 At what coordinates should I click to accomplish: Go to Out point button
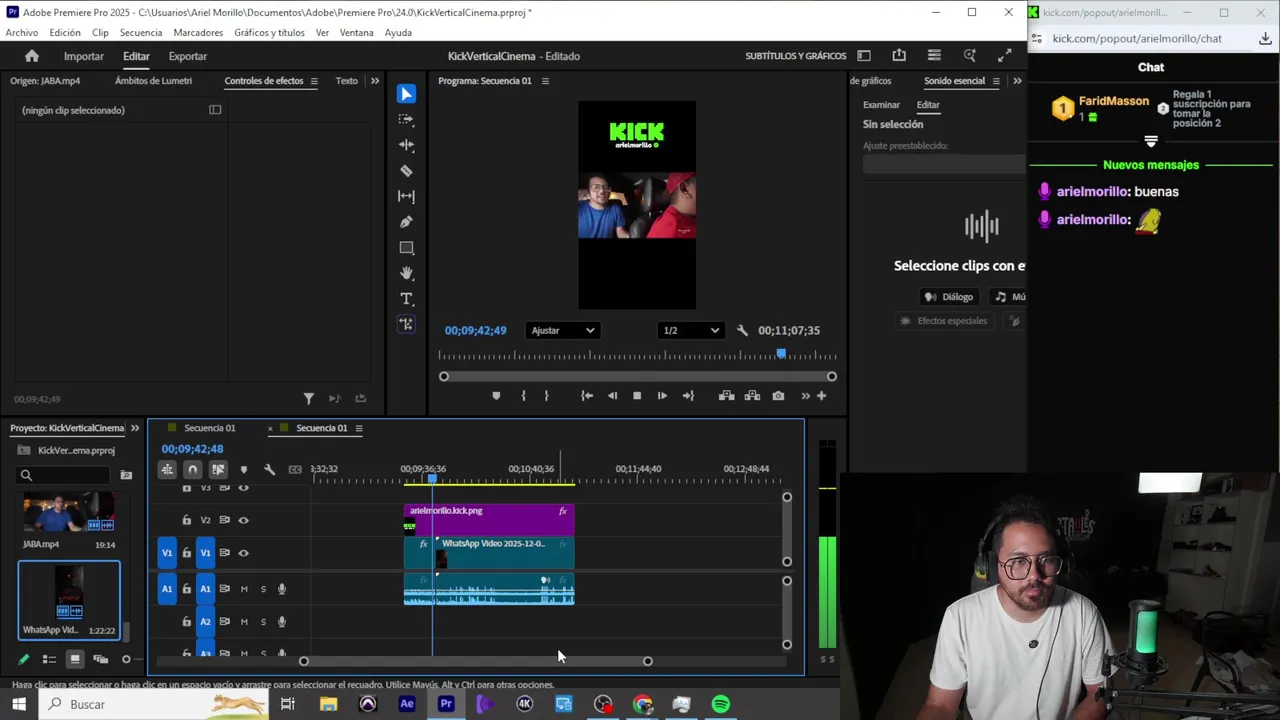pos(688,396)
